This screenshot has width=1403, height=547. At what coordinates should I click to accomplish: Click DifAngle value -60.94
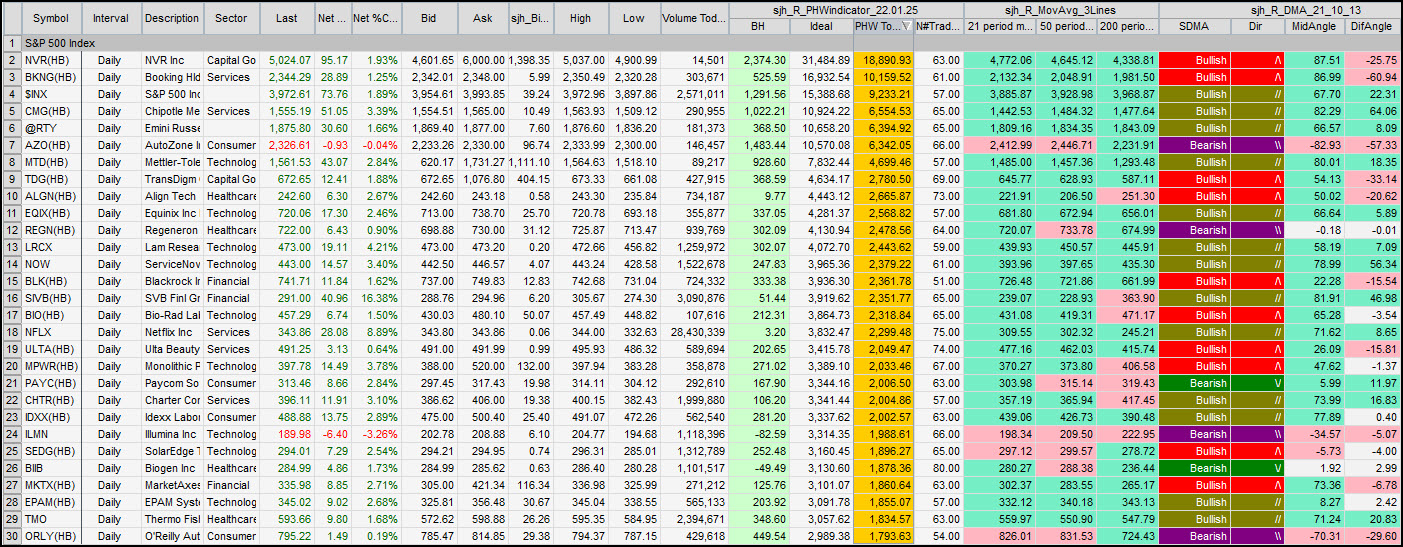click(1371, 77)
